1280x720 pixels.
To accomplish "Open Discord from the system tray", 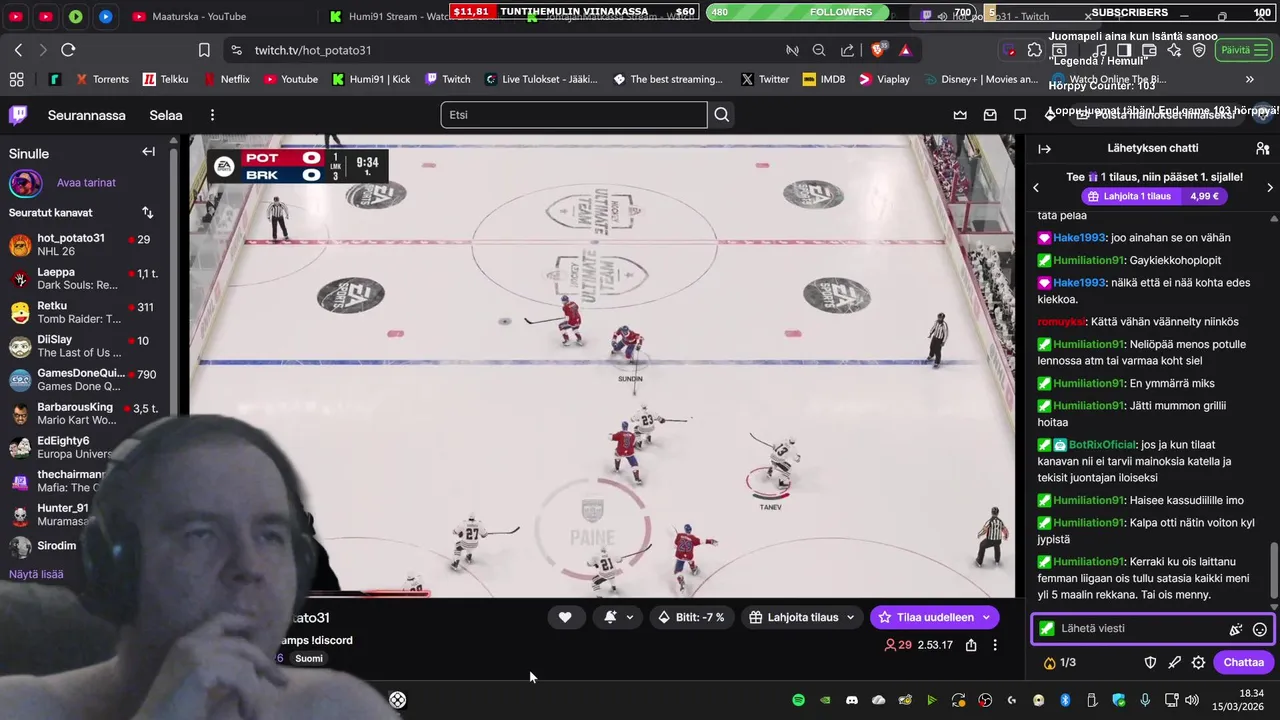I will (852, 700).
